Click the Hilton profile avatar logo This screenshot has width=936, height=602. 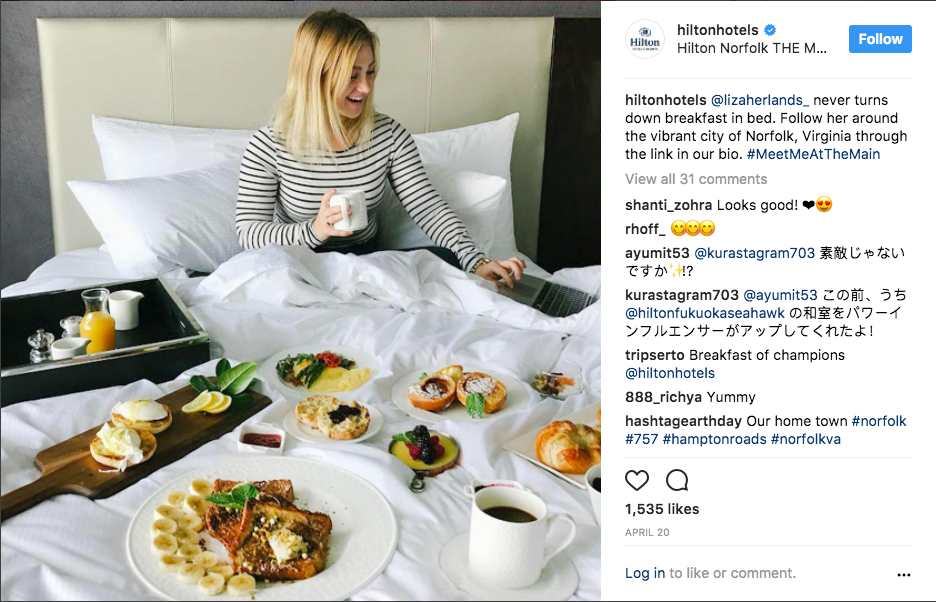pyautogui.click(x=645, y=39)
